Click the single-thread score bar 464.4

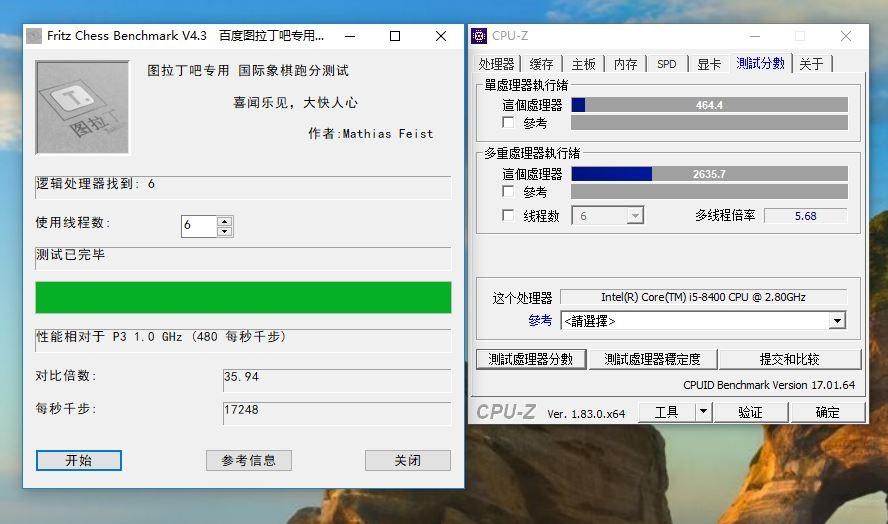(710, 105)
